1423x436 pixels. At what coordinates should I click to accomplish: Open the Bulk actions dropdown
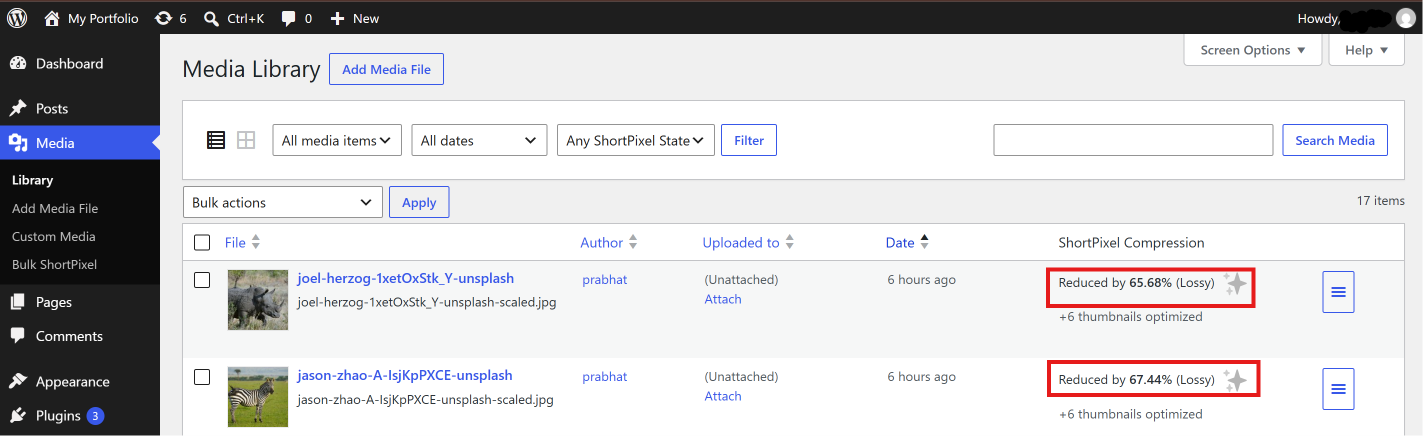[283, 202]
